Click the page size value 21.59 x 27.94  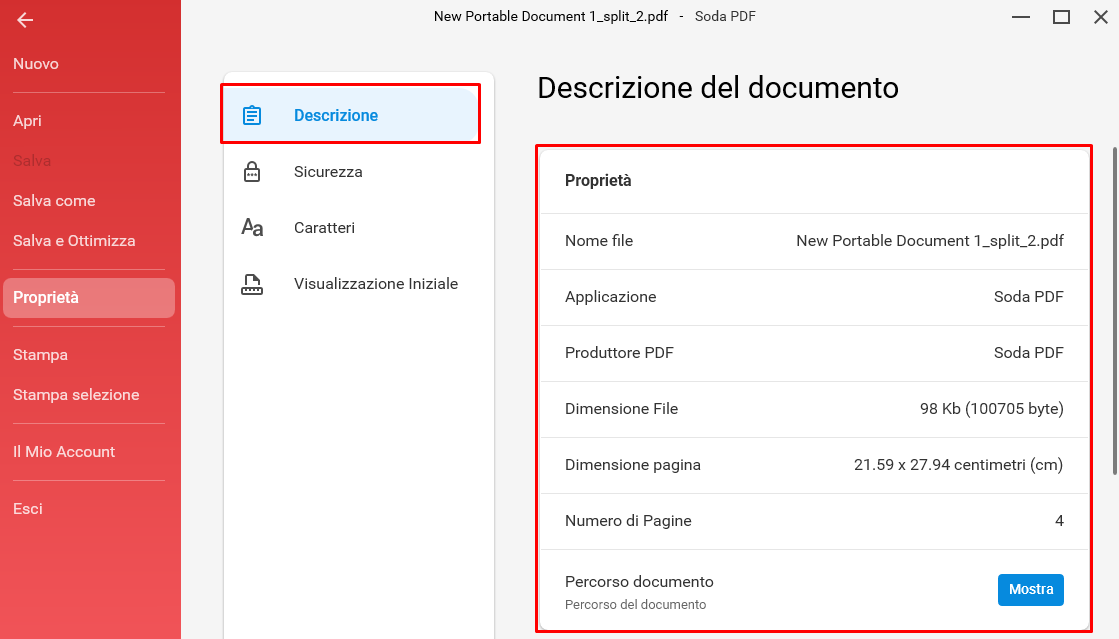(x=958, y=465)
